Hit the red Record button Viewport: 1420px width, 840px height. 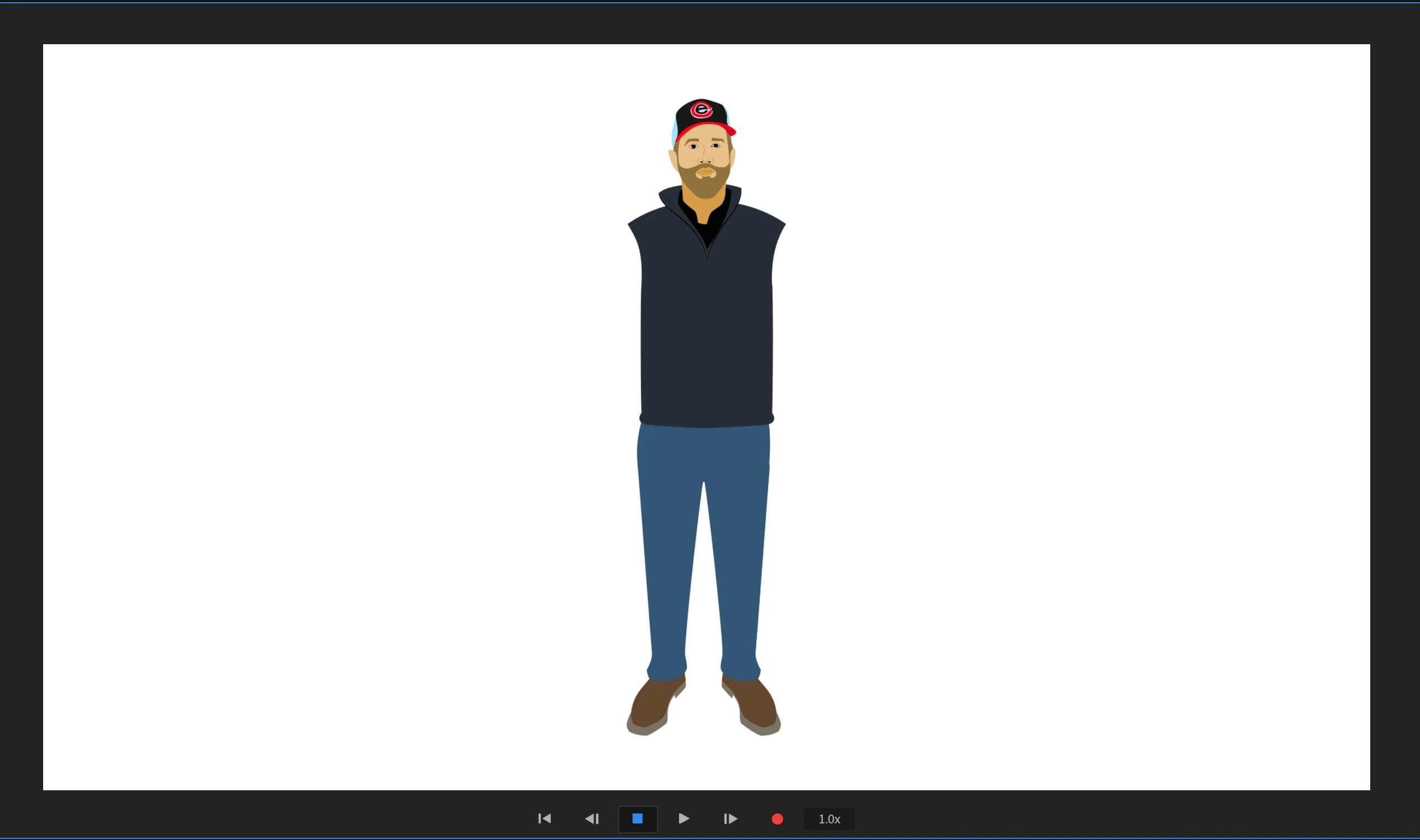coord(777,819)
